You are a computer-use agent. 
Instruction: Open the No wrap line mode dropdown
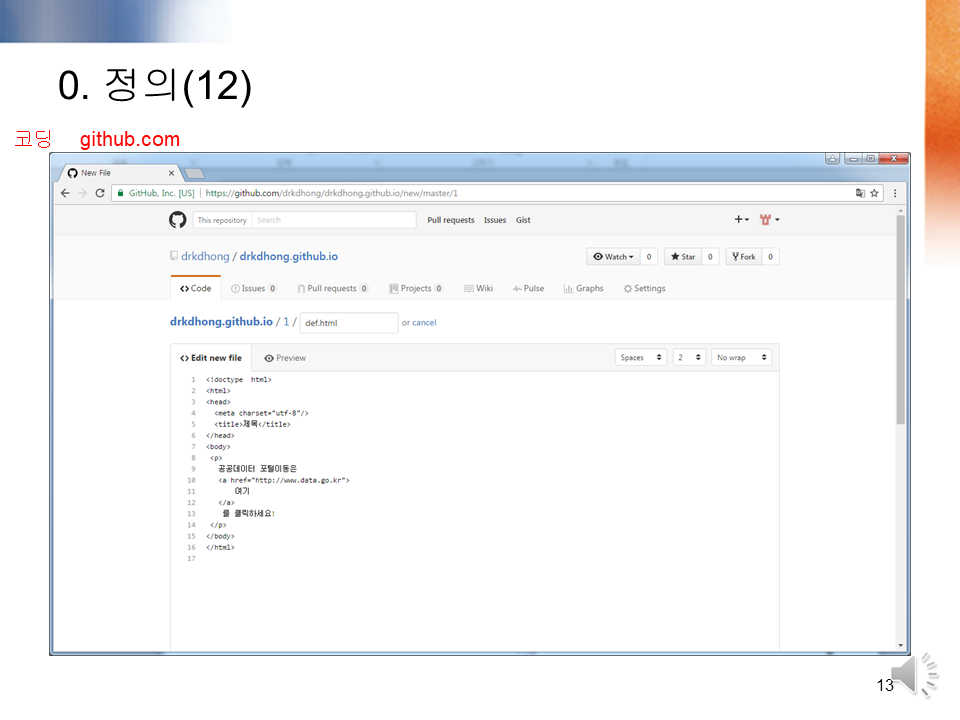point(741,357)
